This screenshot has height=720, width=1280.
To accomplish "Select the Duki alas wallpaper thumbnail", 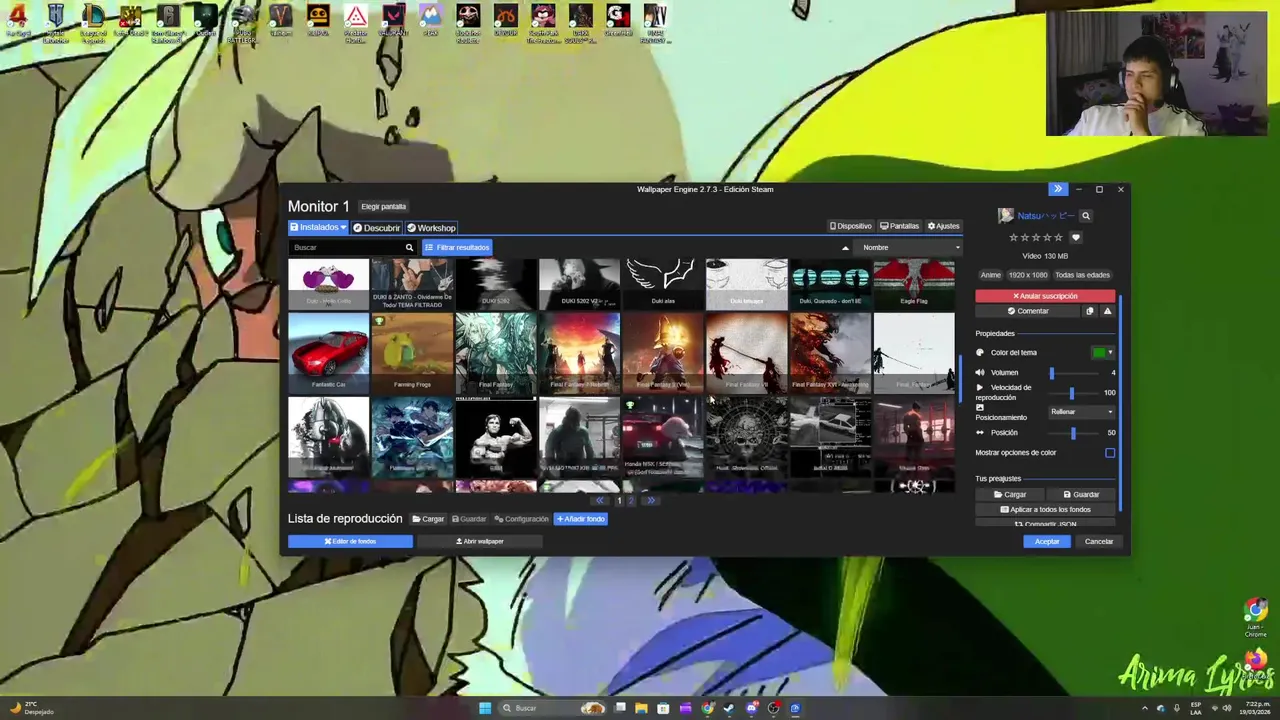I will point(663,283).
